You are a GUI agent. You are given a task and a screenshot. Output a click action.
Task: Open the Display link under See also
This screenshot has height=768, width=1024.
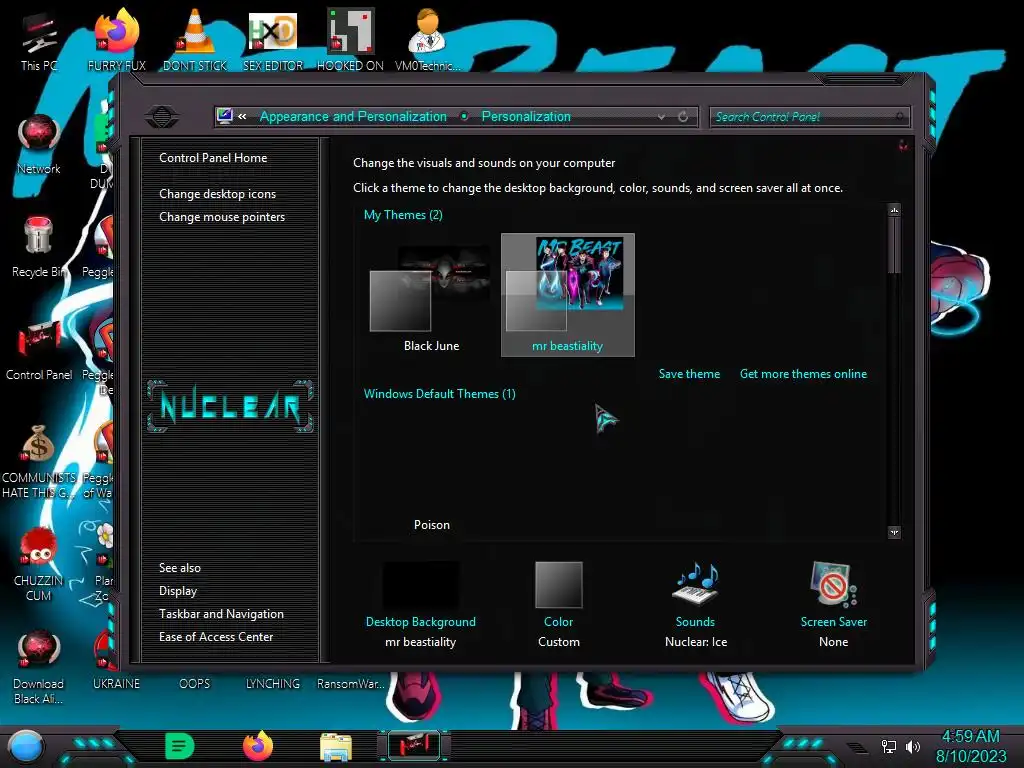[178, 591]
